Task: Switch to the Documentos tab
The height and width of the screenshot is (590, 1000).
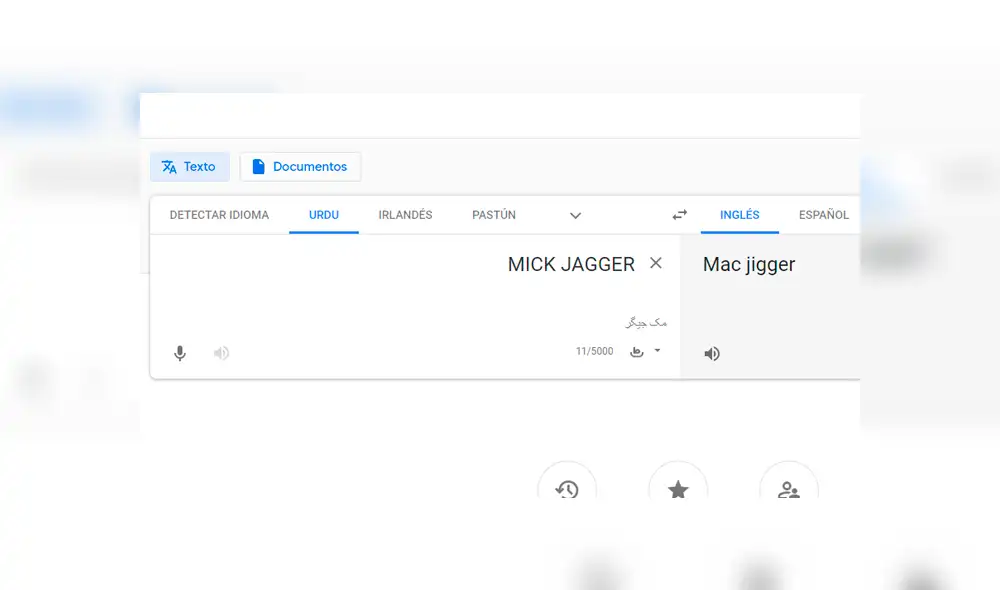Action: [x=300, y=167]
